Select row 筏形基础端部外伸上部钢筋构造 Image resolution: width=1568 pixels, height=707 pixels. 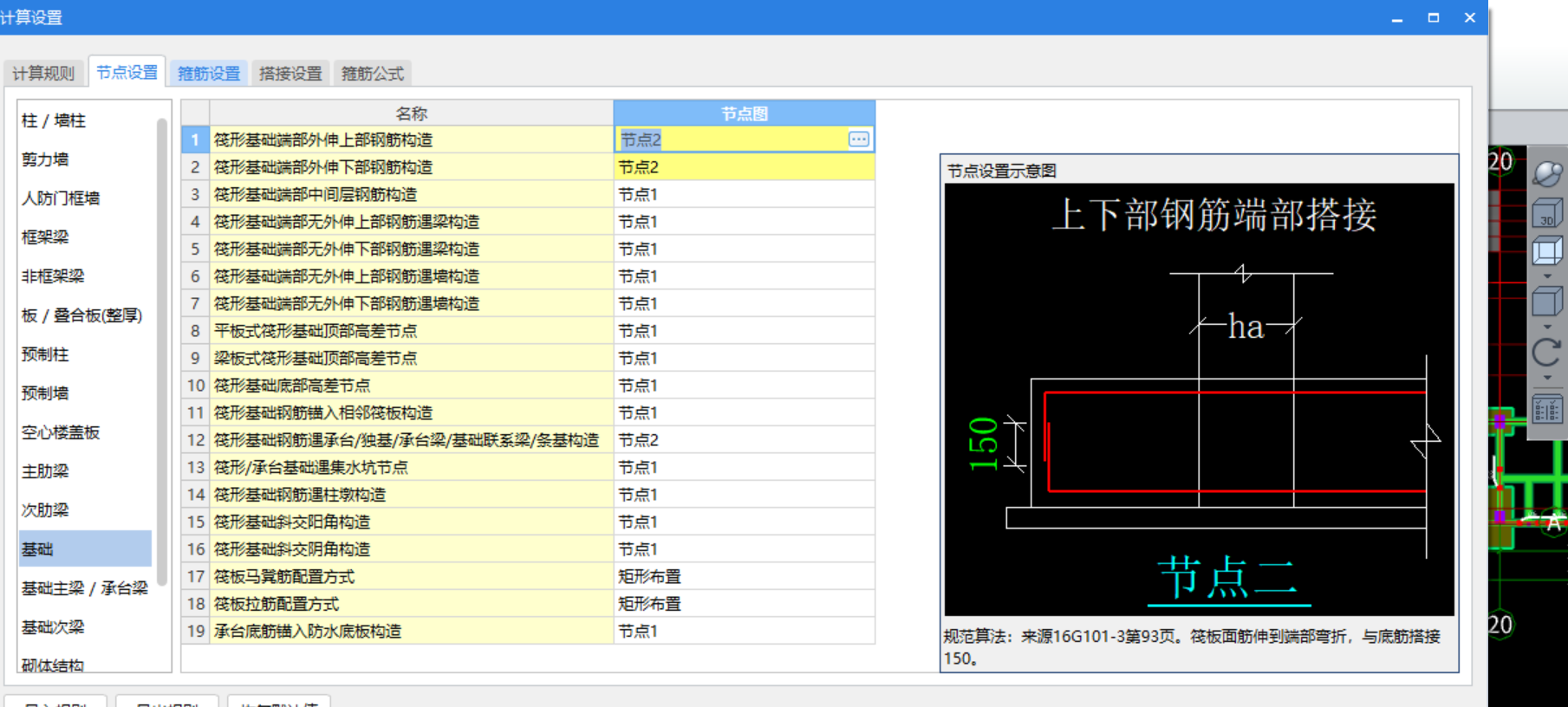pyautogui.click(x=411, y=139)
